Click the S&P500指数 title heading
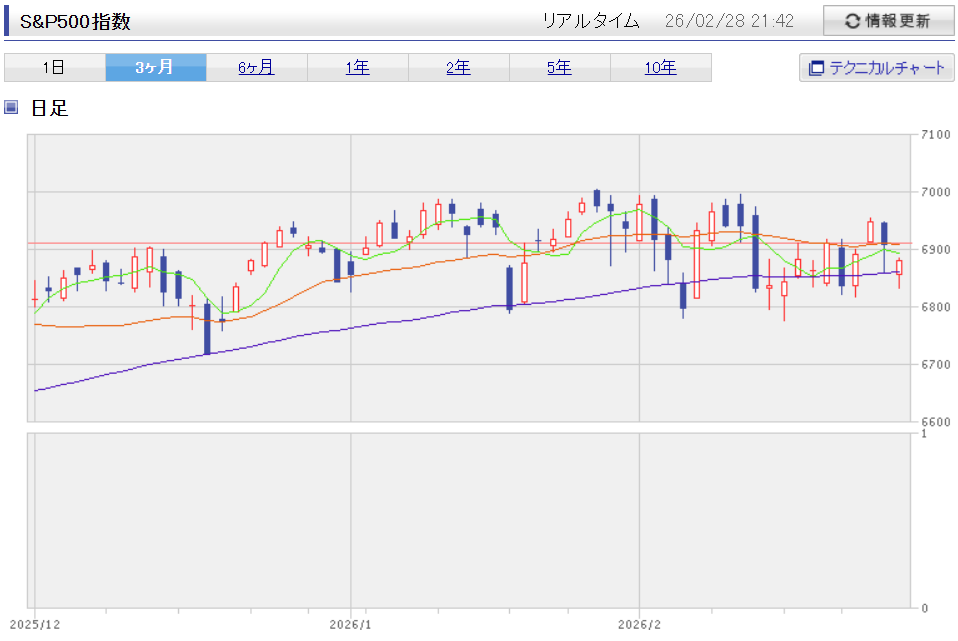This screenshot has width=958, height=641. tap(75, 22)
